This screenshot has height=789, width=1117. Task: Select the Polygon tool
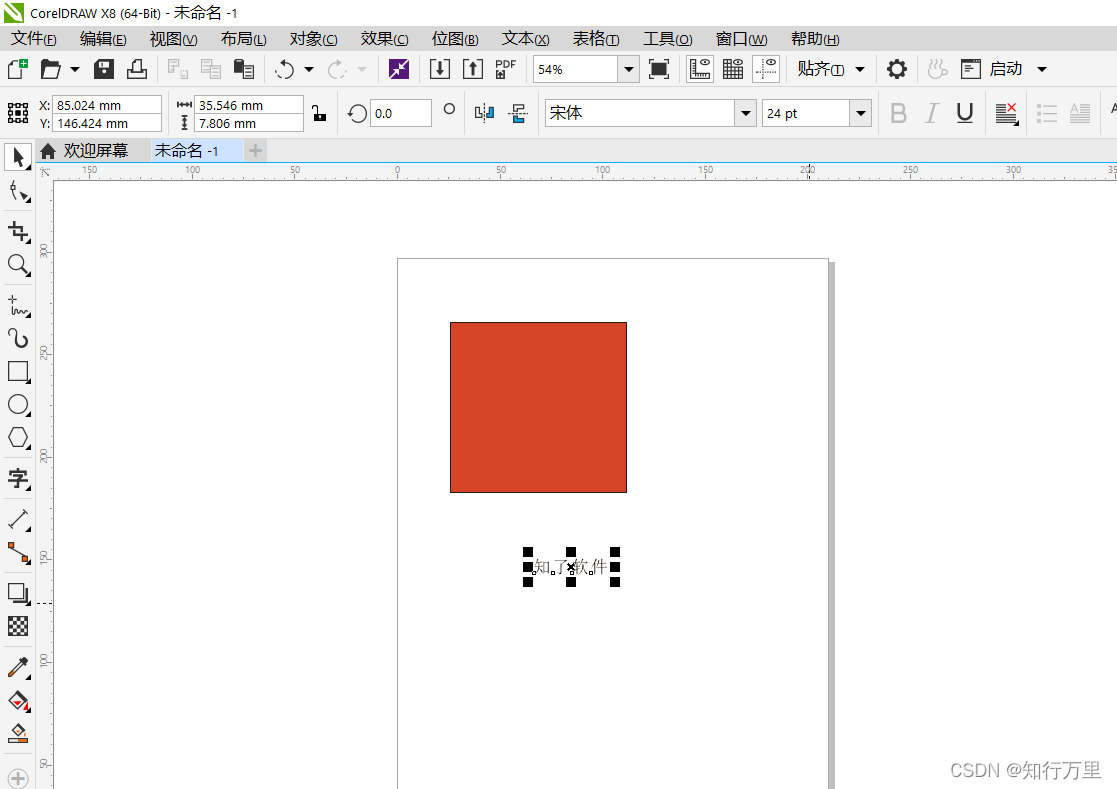point(18,437)
